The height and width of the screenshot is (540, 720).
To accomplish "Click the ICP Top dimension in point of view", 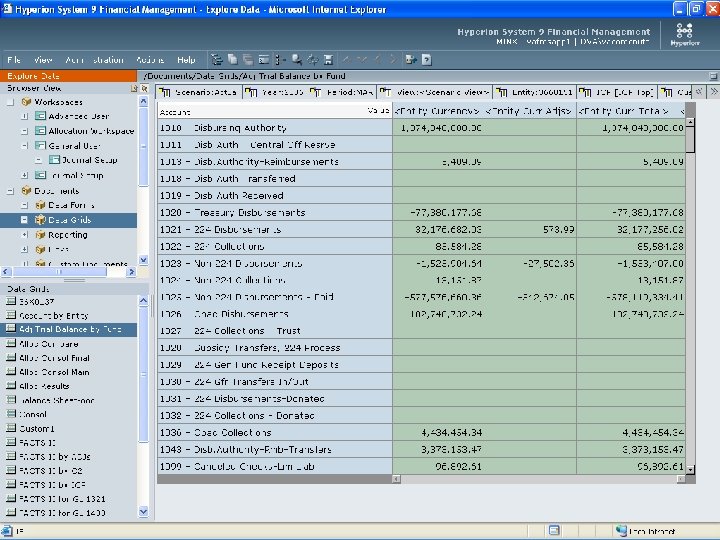I will click(x=617, y=92).
